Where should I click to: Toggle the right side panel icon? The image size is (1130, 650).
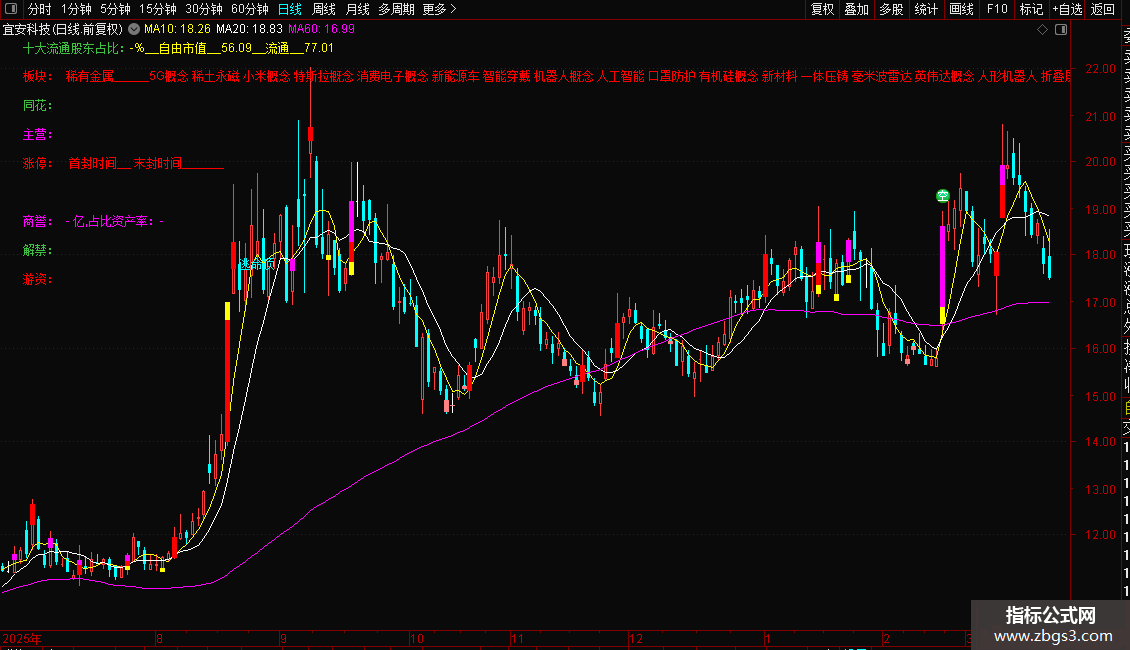1061,29
